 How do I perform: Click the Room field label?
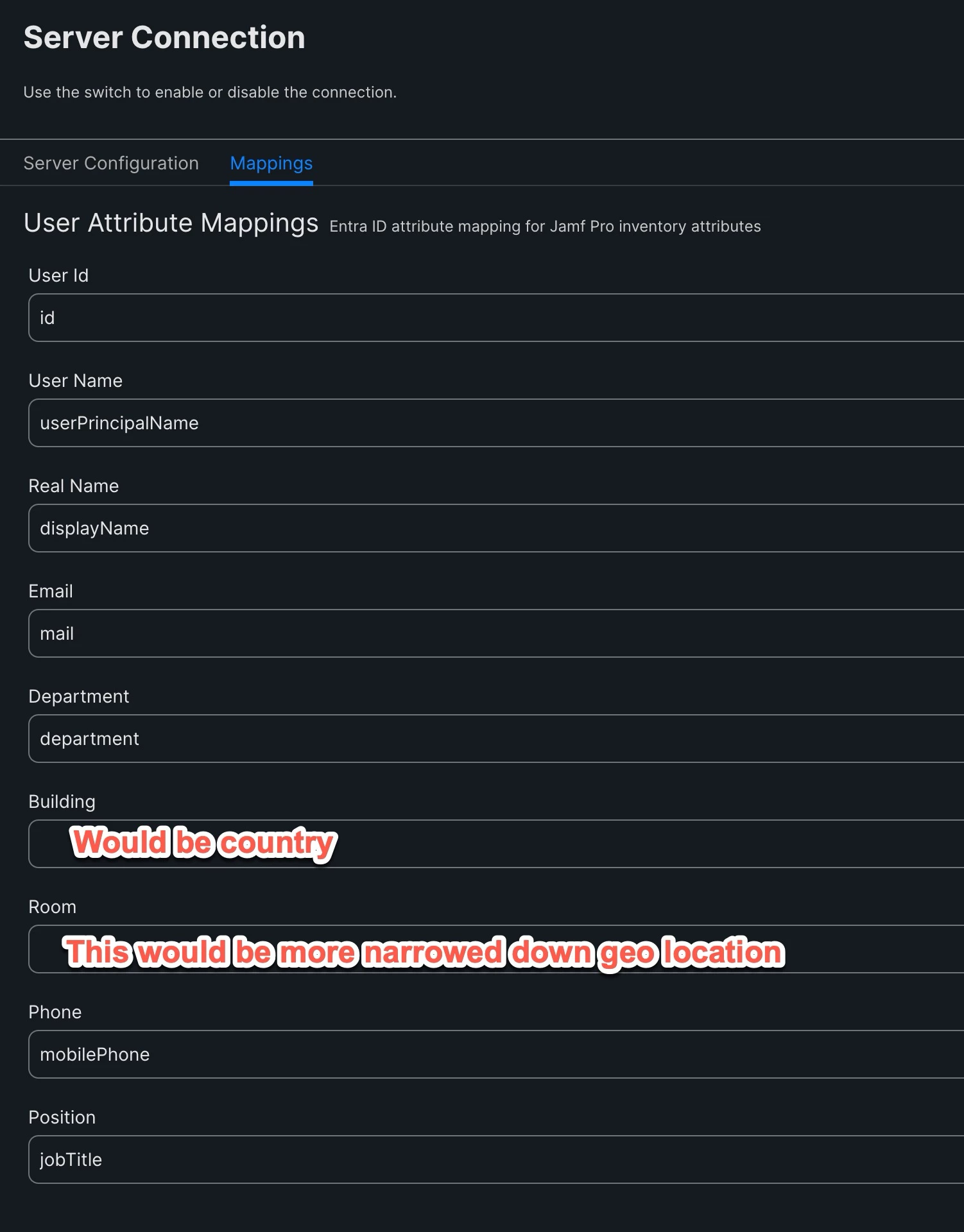(x=53, y=907)
